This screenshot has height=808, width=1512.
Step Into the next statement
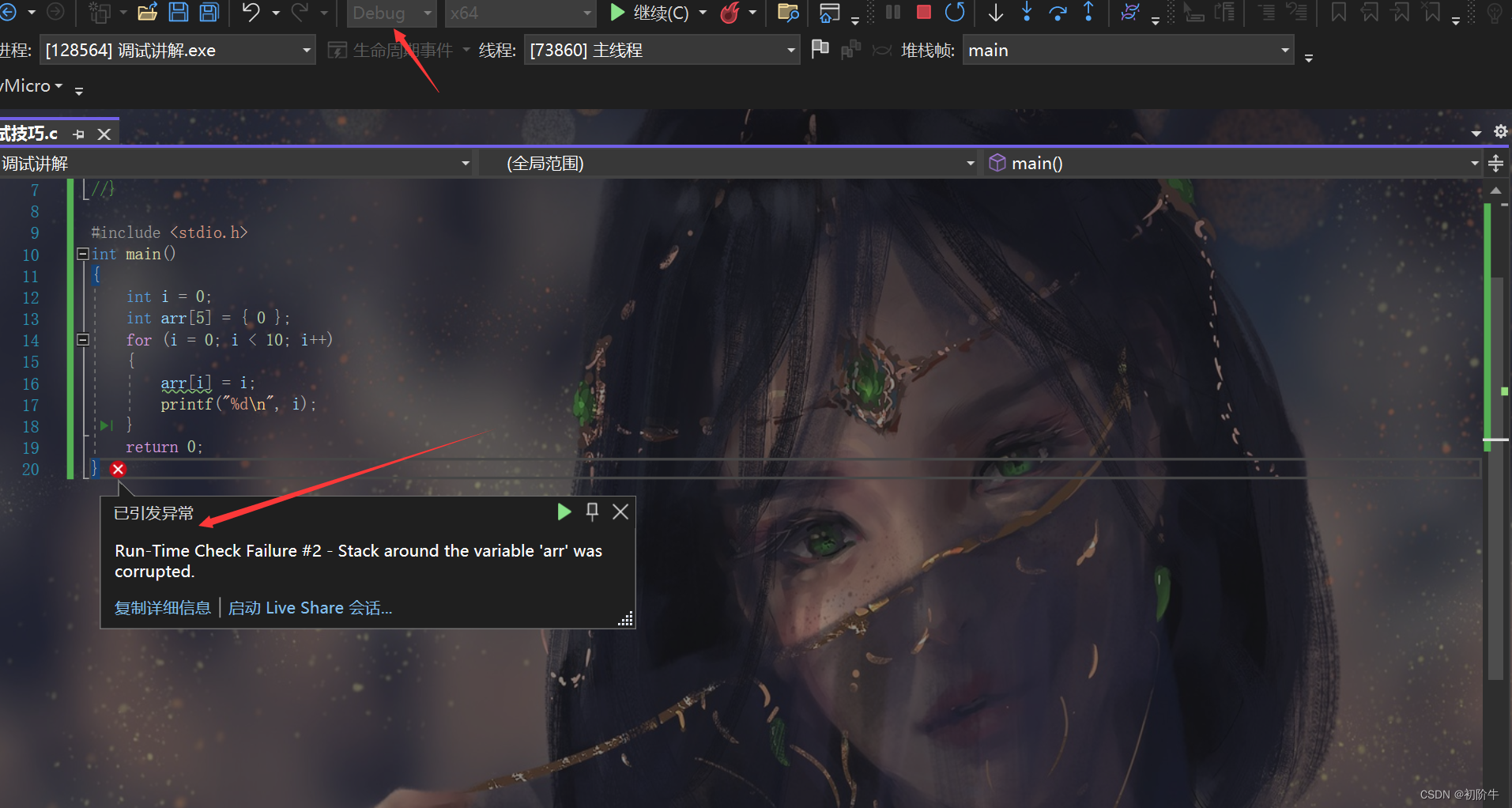(x=1027, y=12)
